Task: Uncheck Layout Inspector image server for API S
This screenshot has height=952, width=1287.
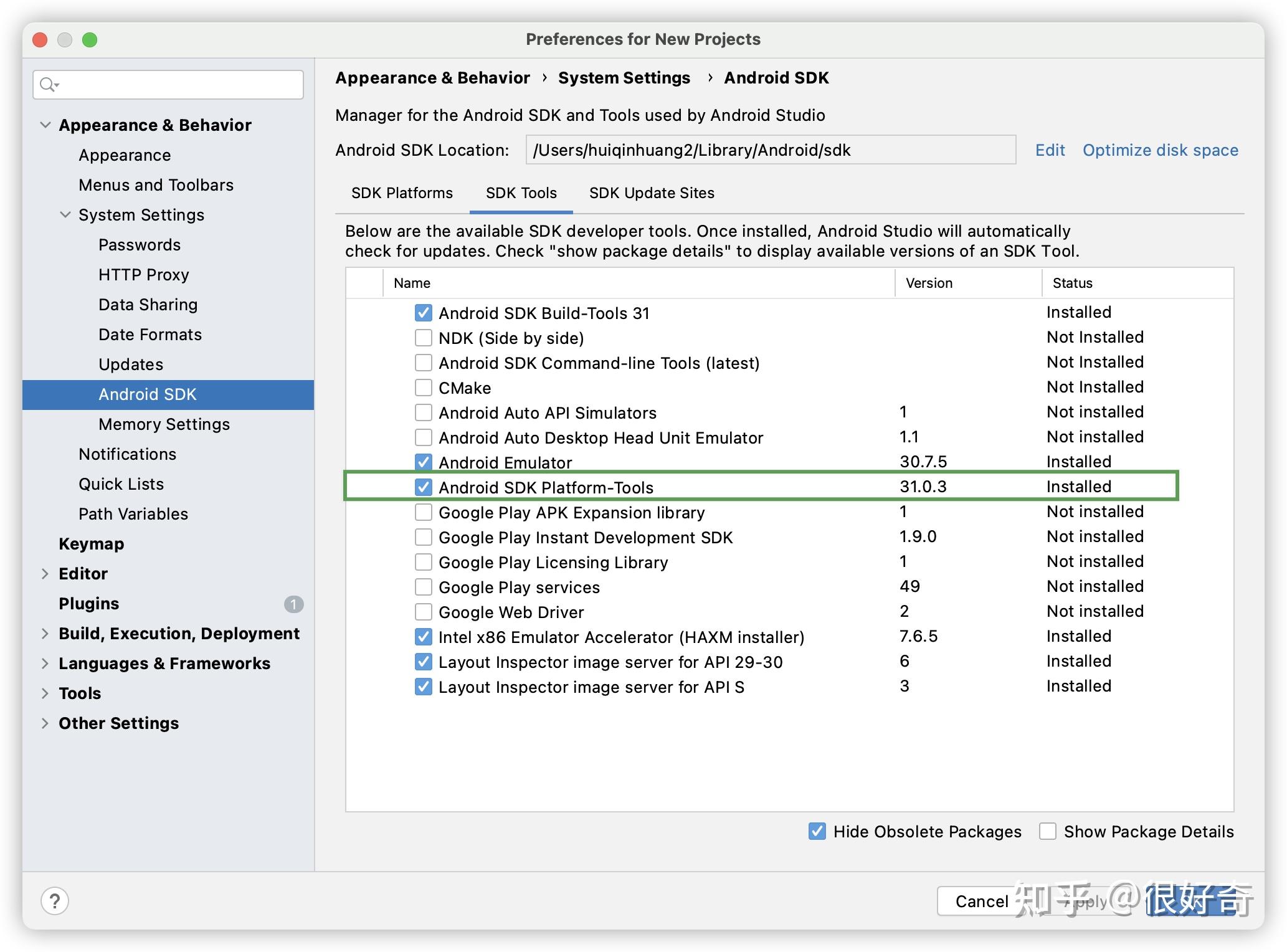Action: [x=424, y=687]
